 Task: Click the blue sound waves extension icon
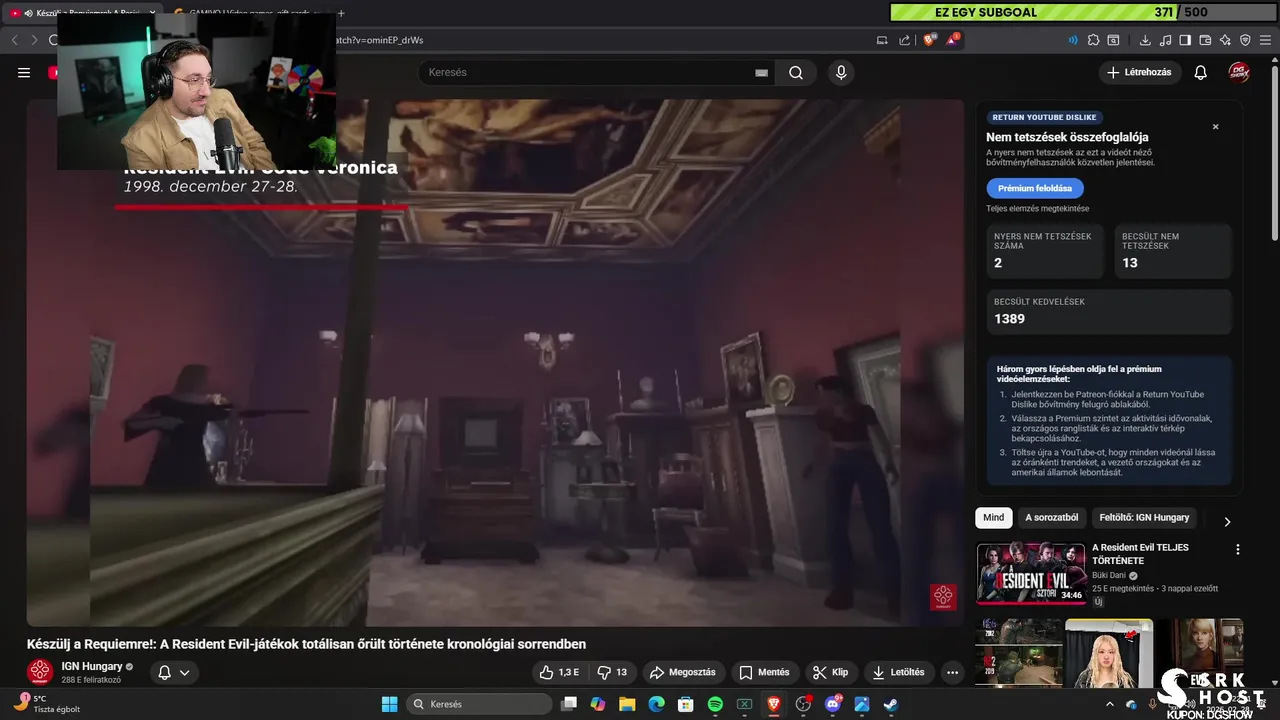coord(1073,40)
